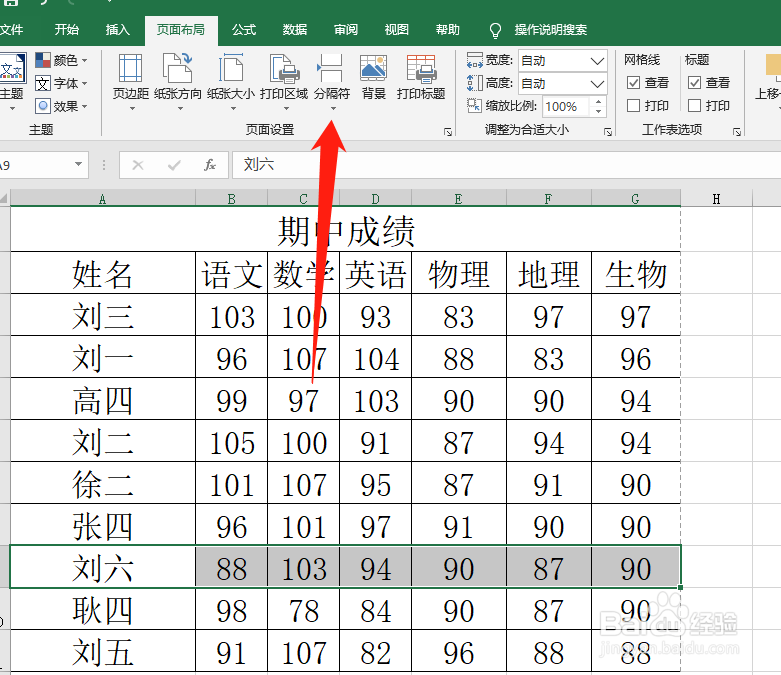Open the 颜色 theme colors option
Screen dimensions: 781x675
pos(61,60)
